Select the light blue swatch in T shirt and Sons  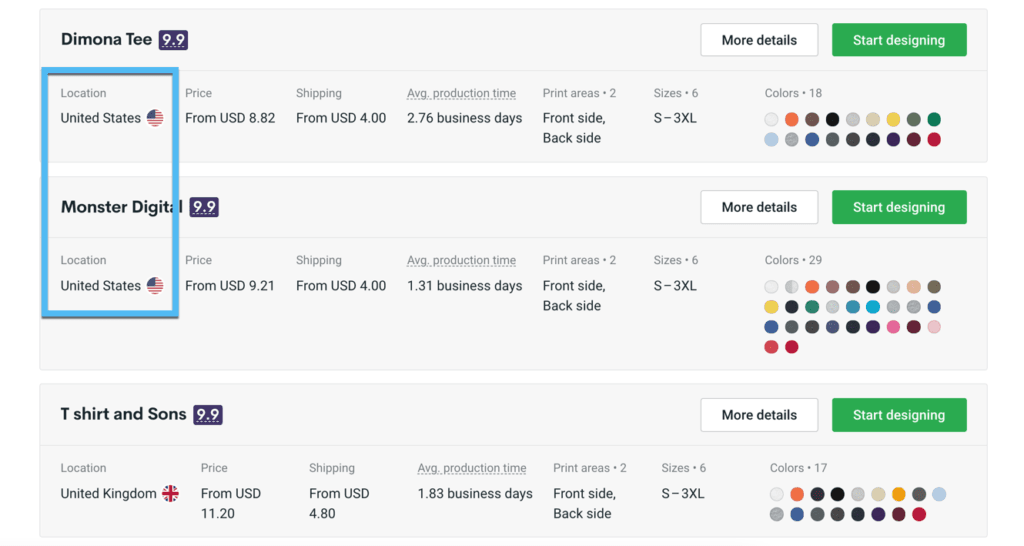click(x=939, y=494)
